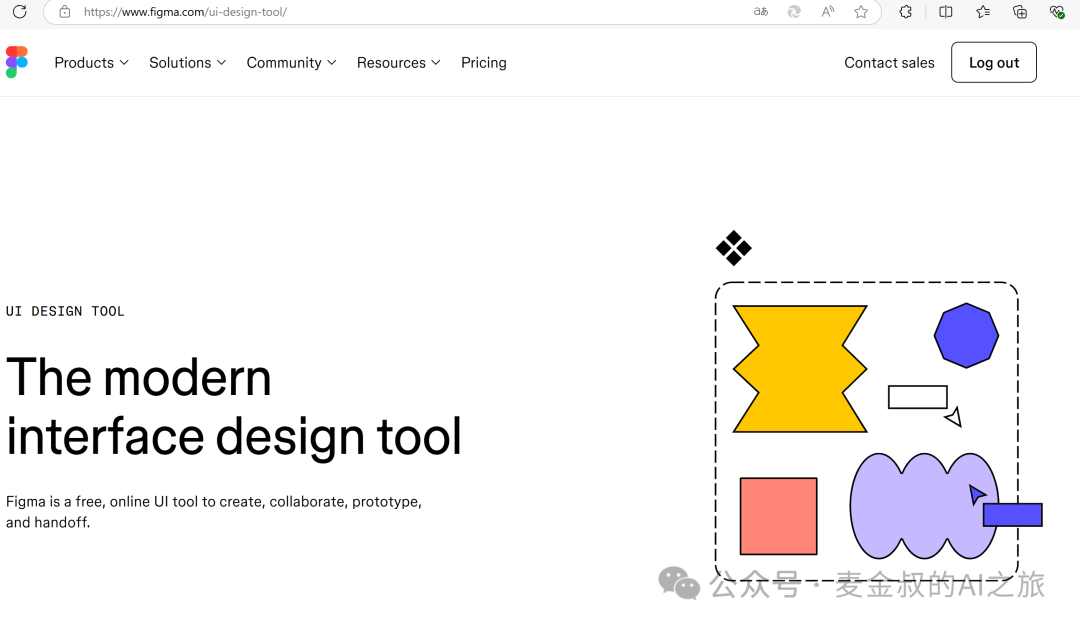Open the Read aloud icon
Image resolution: width=1080 pixels, height=628 pixels.
[828, 12]
